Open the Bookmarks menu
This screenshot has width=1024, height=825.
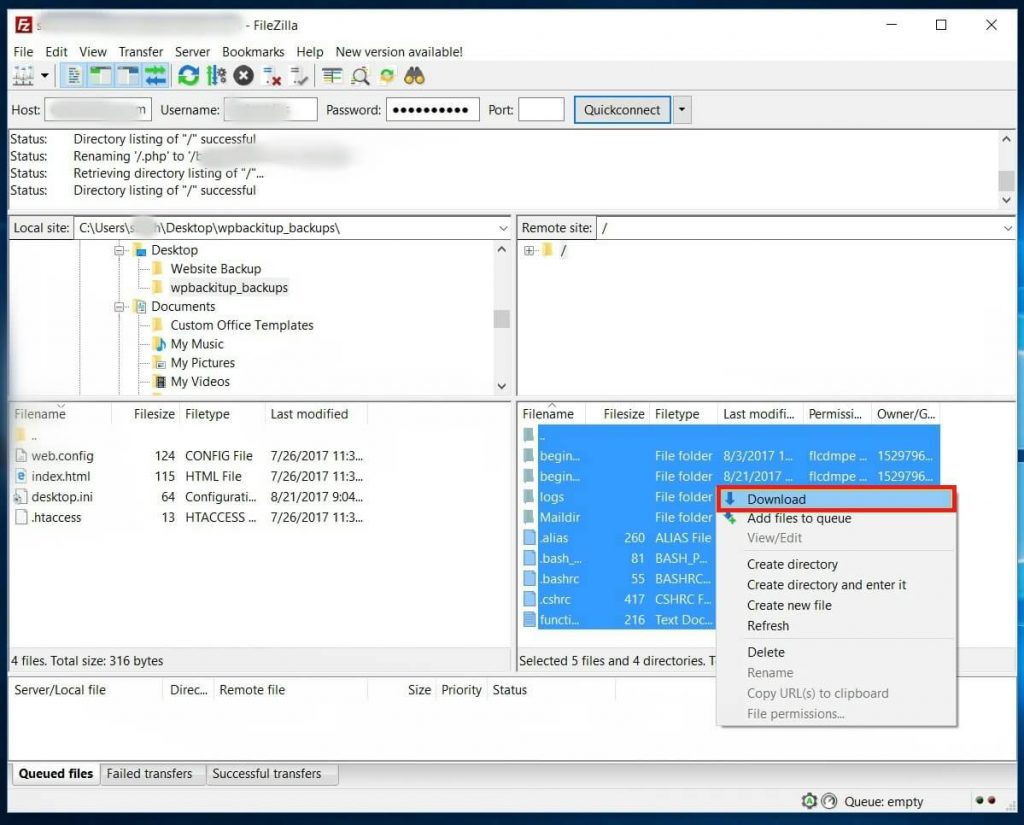[x=253, y=52]
